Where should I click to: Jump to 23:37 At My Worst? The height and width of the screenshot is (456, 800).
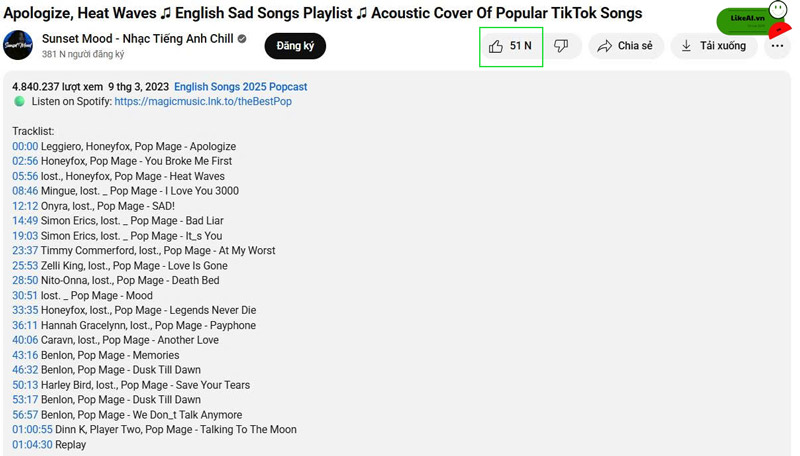25,250
